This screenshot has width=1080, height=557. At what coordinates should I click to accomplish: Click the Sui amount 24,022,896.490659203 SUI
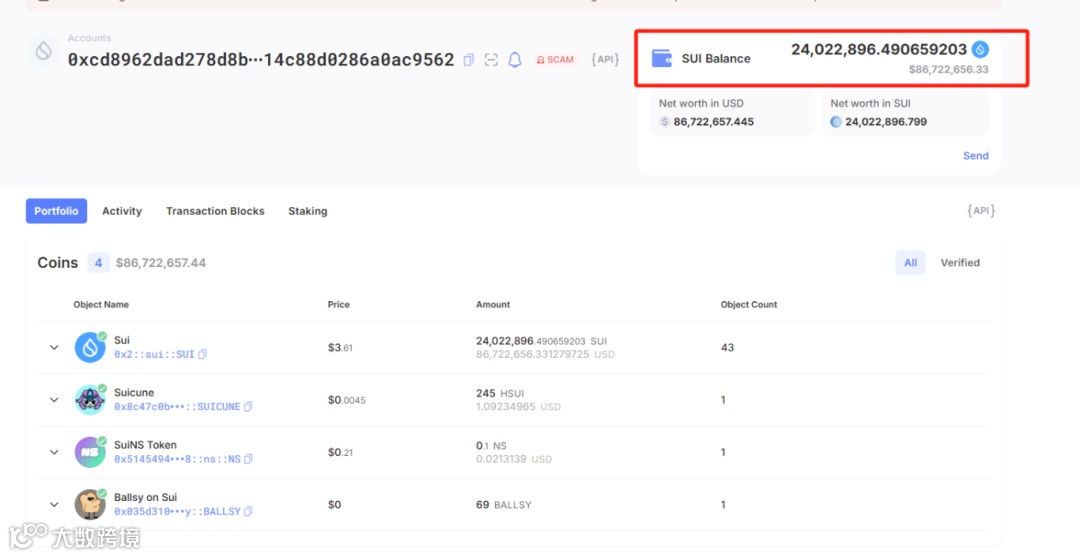coord(541,341)
